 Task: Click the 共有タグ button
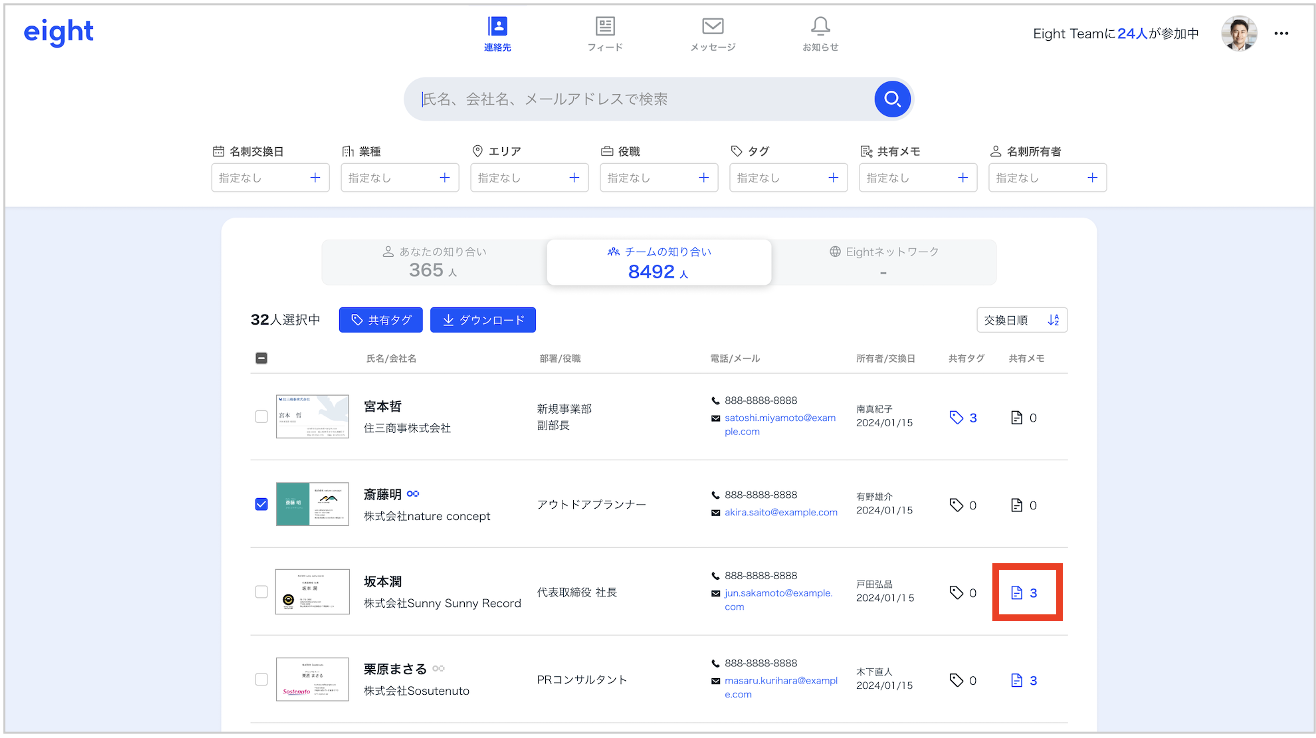[381, 320]
